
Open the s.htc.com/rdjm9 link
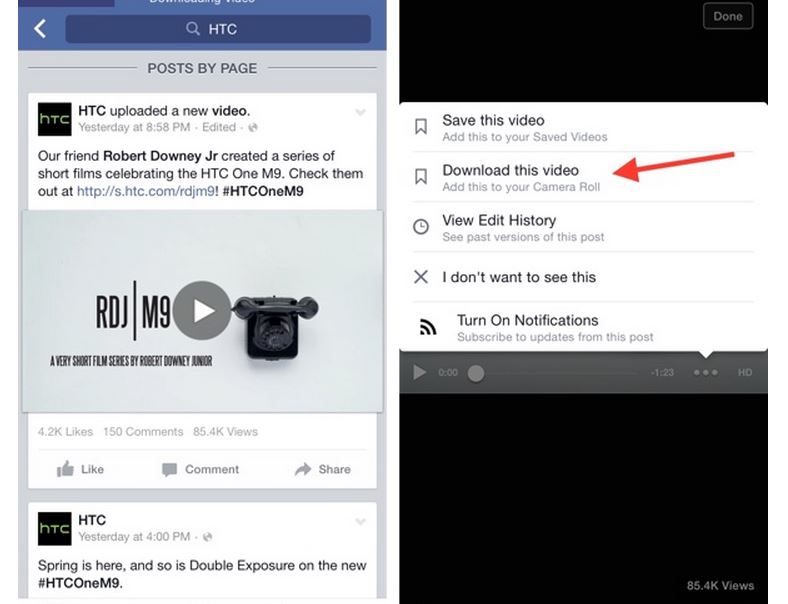[146, 191]
